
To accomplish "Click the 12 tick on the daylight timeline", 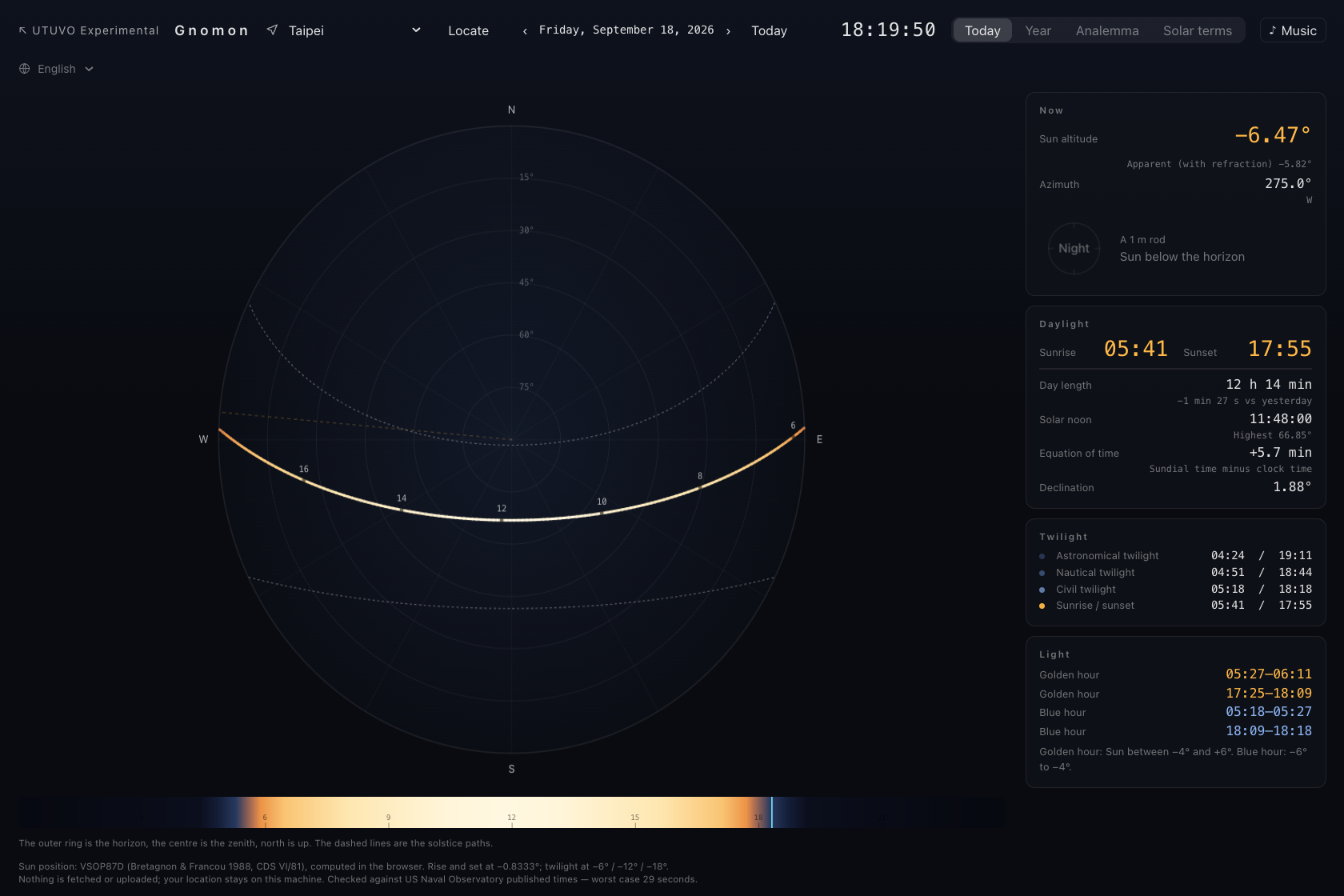I will (511, 818).
